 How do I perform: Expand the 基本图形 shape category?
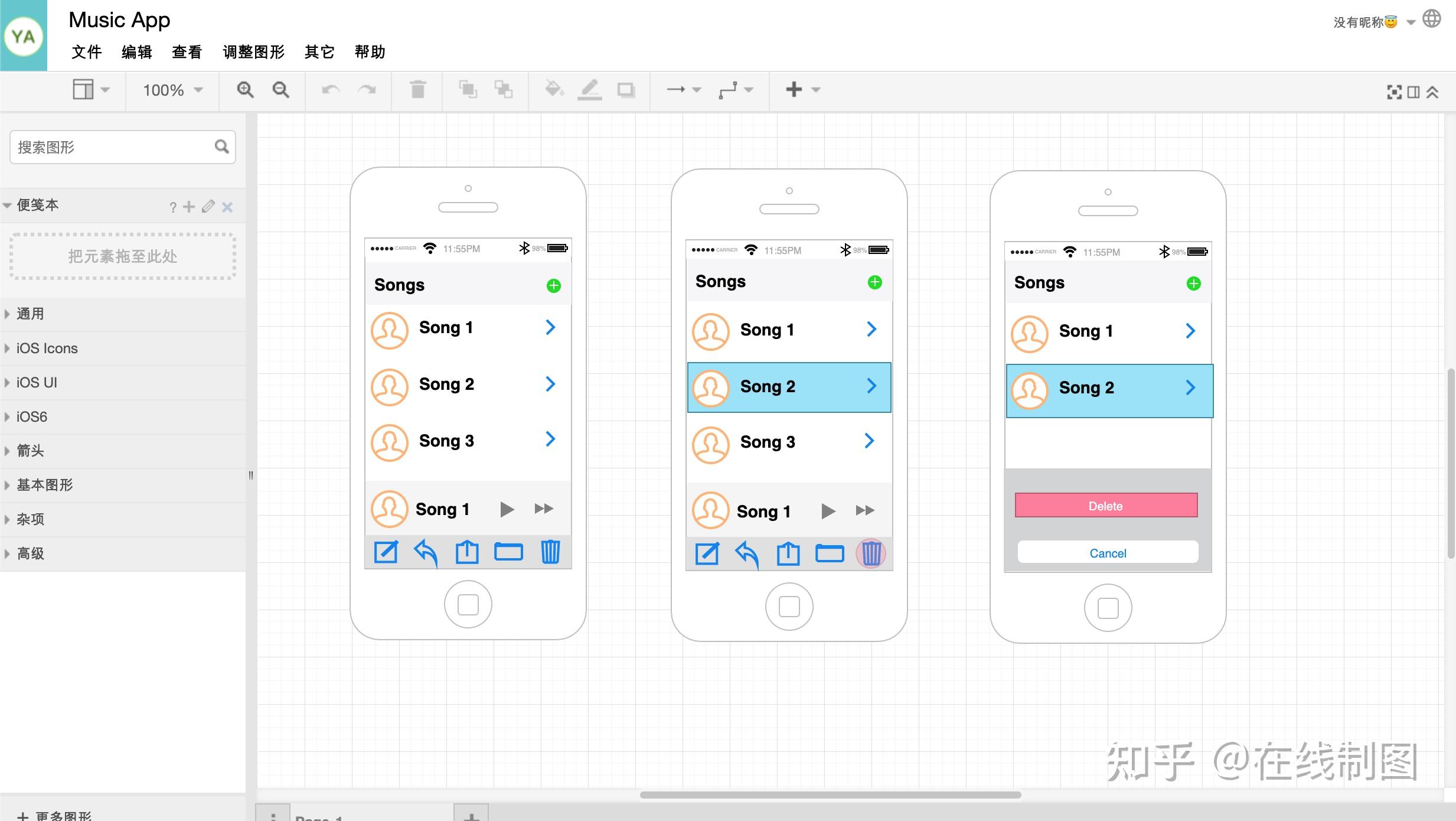(x=44, y=485)
